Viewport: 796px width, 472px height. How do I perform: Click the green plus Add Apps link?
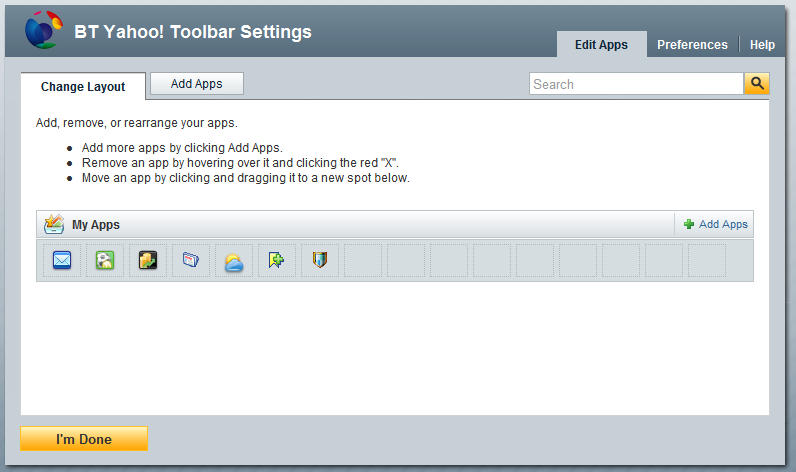[x=716, y=224]
